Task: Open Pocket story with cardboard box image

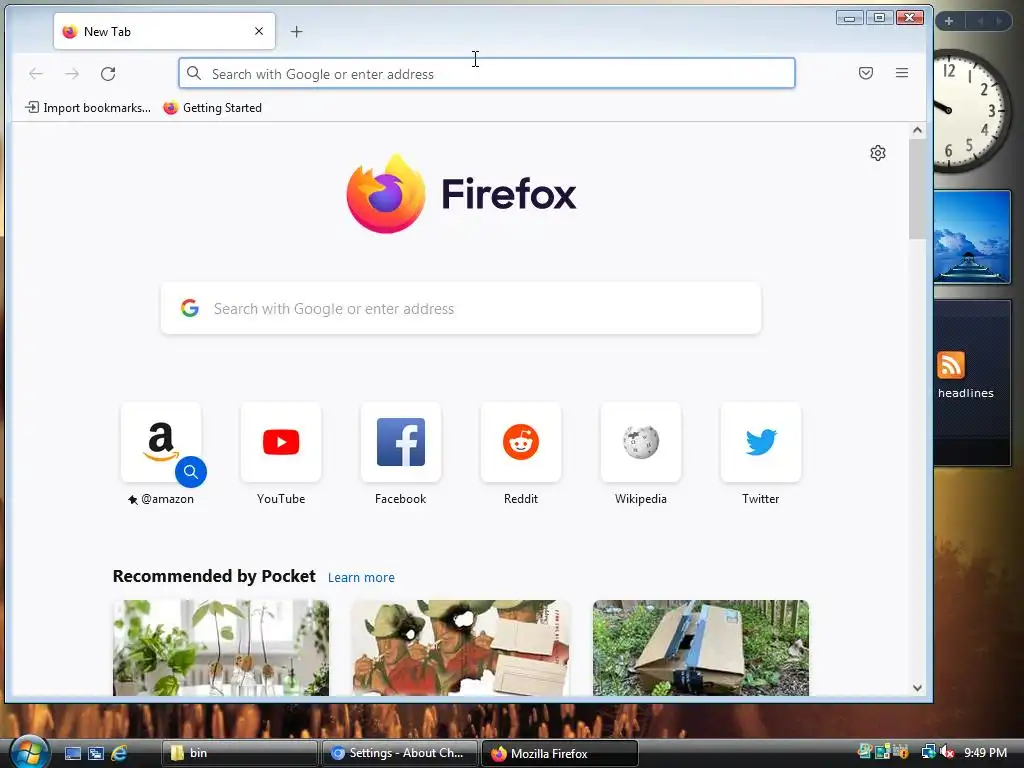Action: click(701, 648)
